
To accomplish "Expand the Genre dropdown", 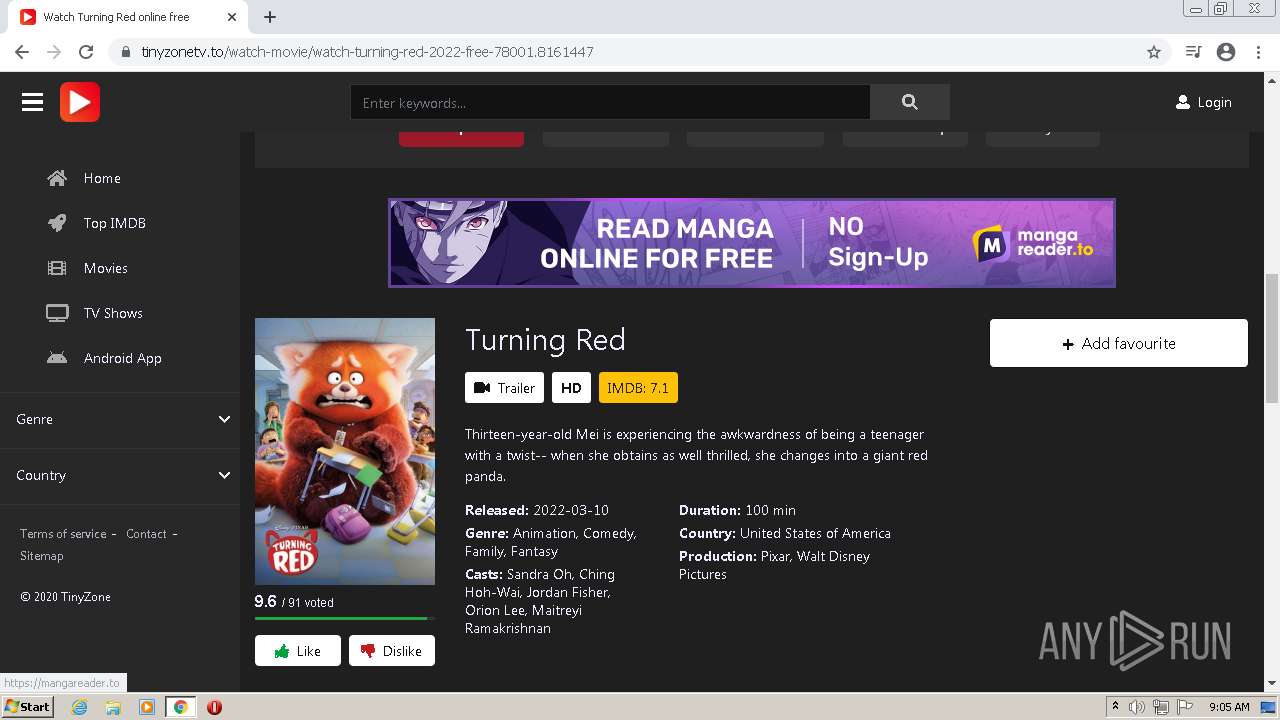I will click(120, 419).
